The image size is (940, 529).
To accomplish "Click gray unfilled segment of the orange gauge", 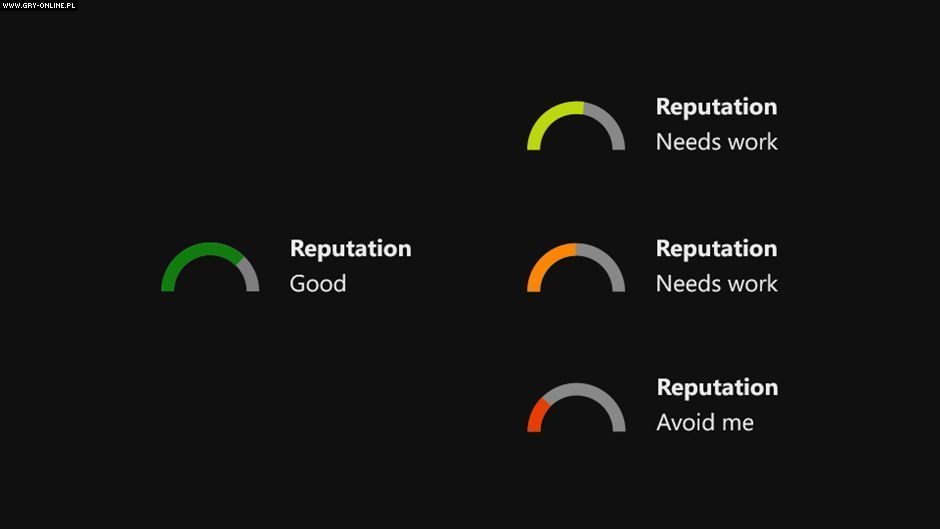I will click(x=607, y=262).
